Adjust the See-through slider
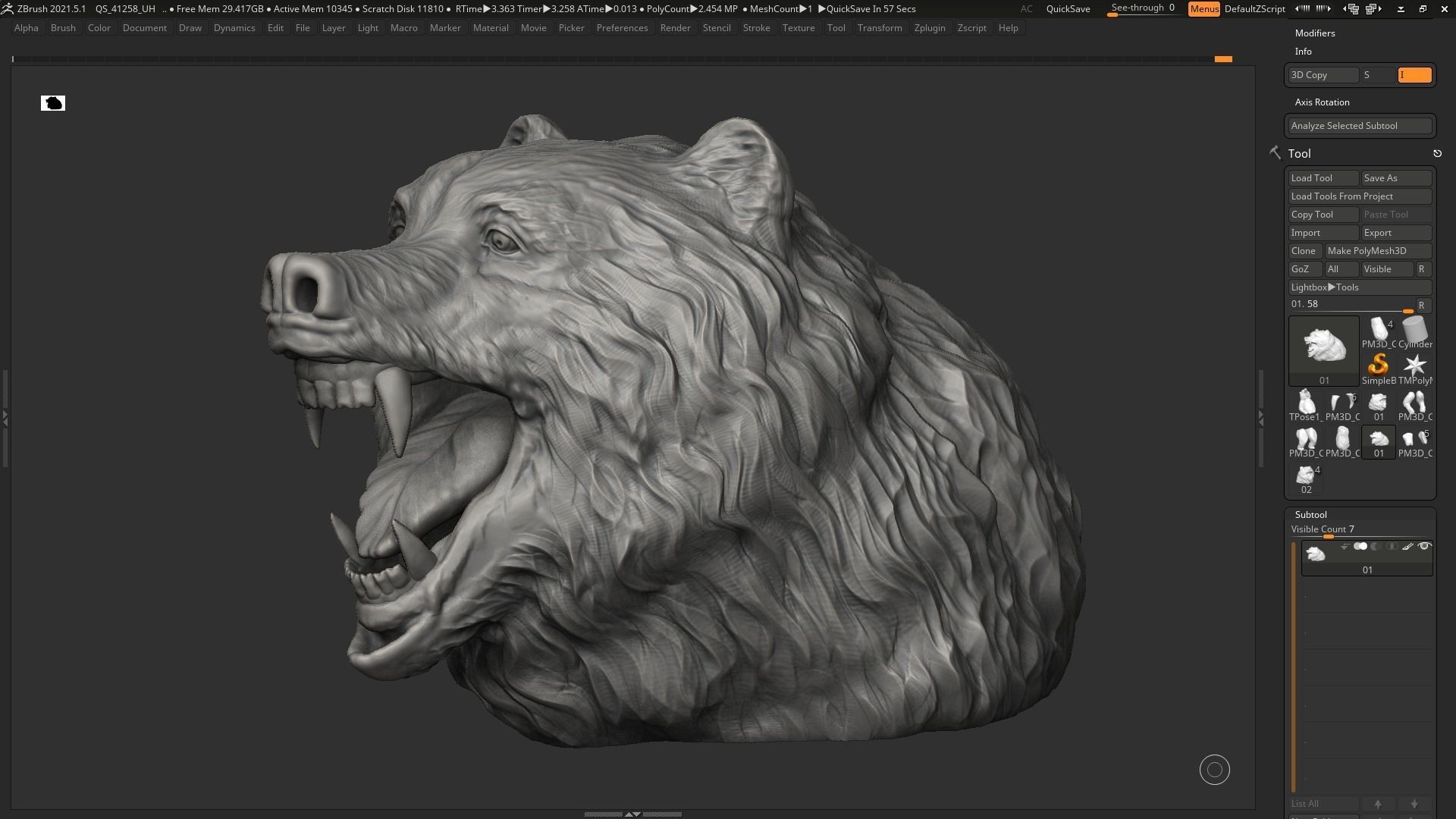This screenshot has height=819, width=1456. click(1144, 9)
